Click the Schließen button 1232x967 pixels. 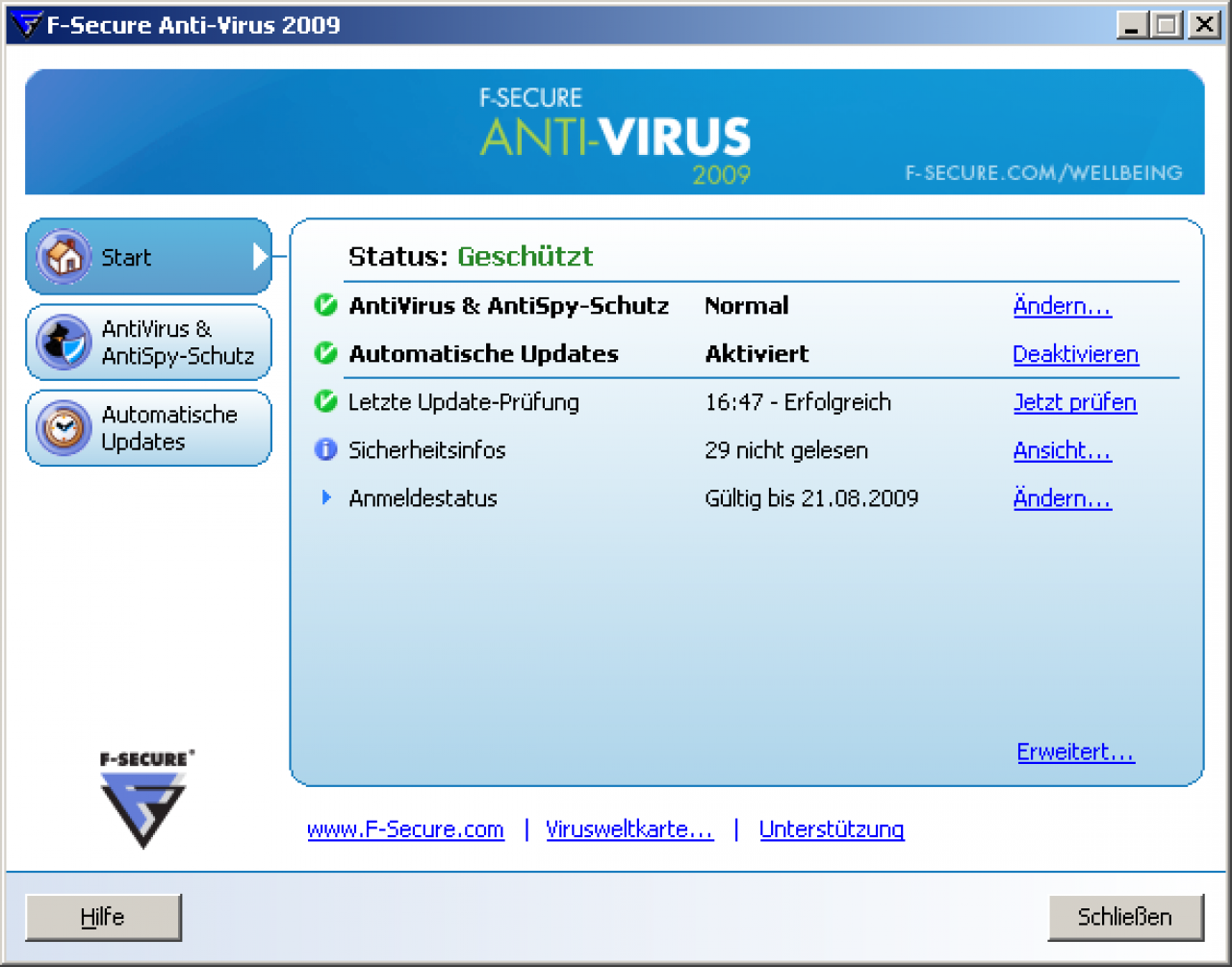(1125, 917)
